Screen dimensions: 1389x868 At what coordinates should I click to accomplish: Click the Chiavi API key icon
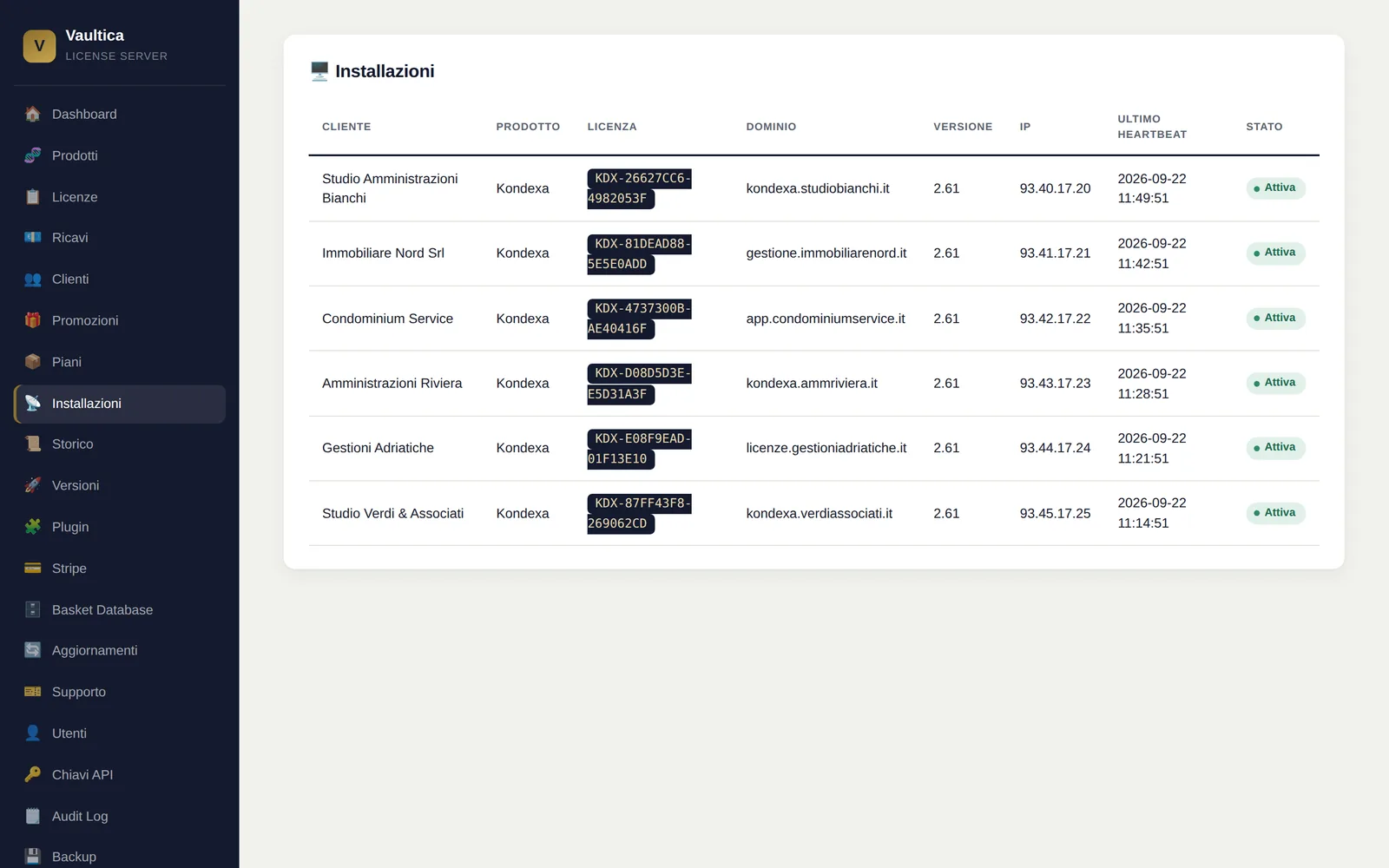[x=33, y=774]
